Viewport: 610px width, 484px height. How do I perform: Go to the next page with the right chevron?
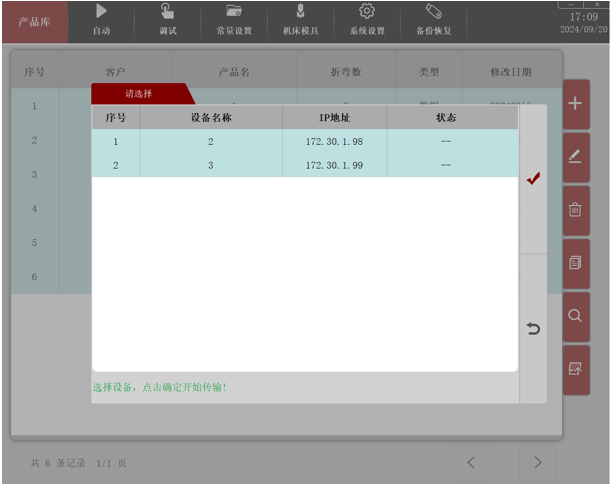(x=537, y=462)
